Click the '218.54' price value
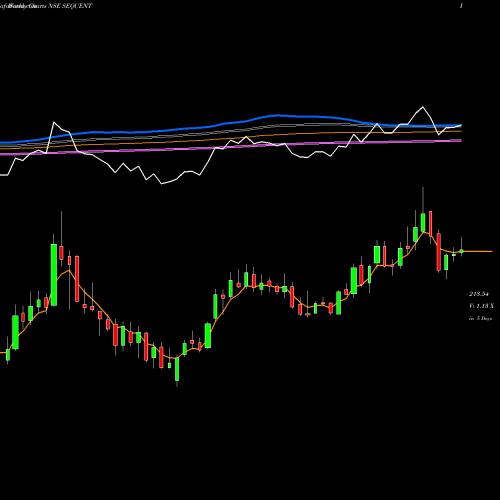This screenshot has height=500, width=500. coord(479,294)
